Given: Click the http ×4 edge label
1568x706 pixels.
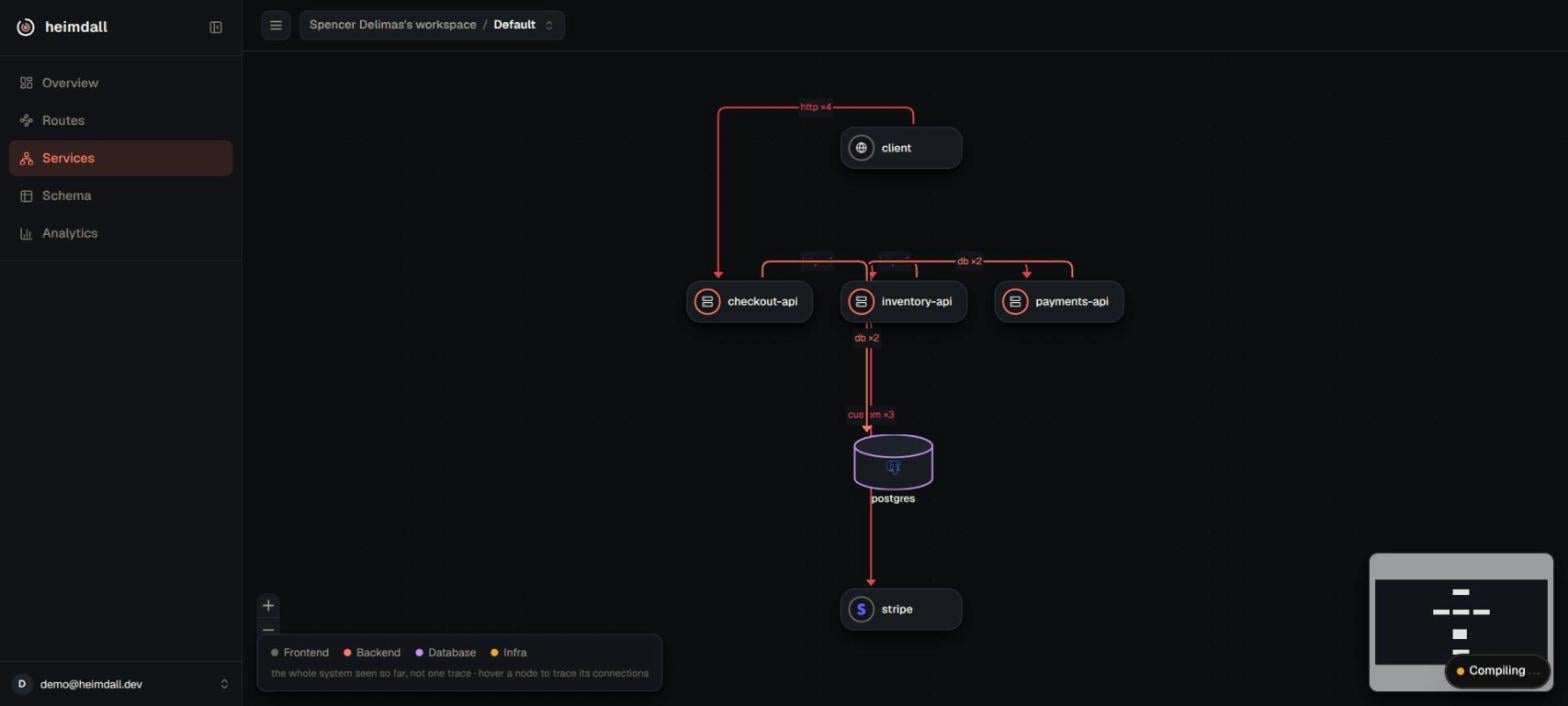Looking at the screenshot, I should click(x=815, y=107).
